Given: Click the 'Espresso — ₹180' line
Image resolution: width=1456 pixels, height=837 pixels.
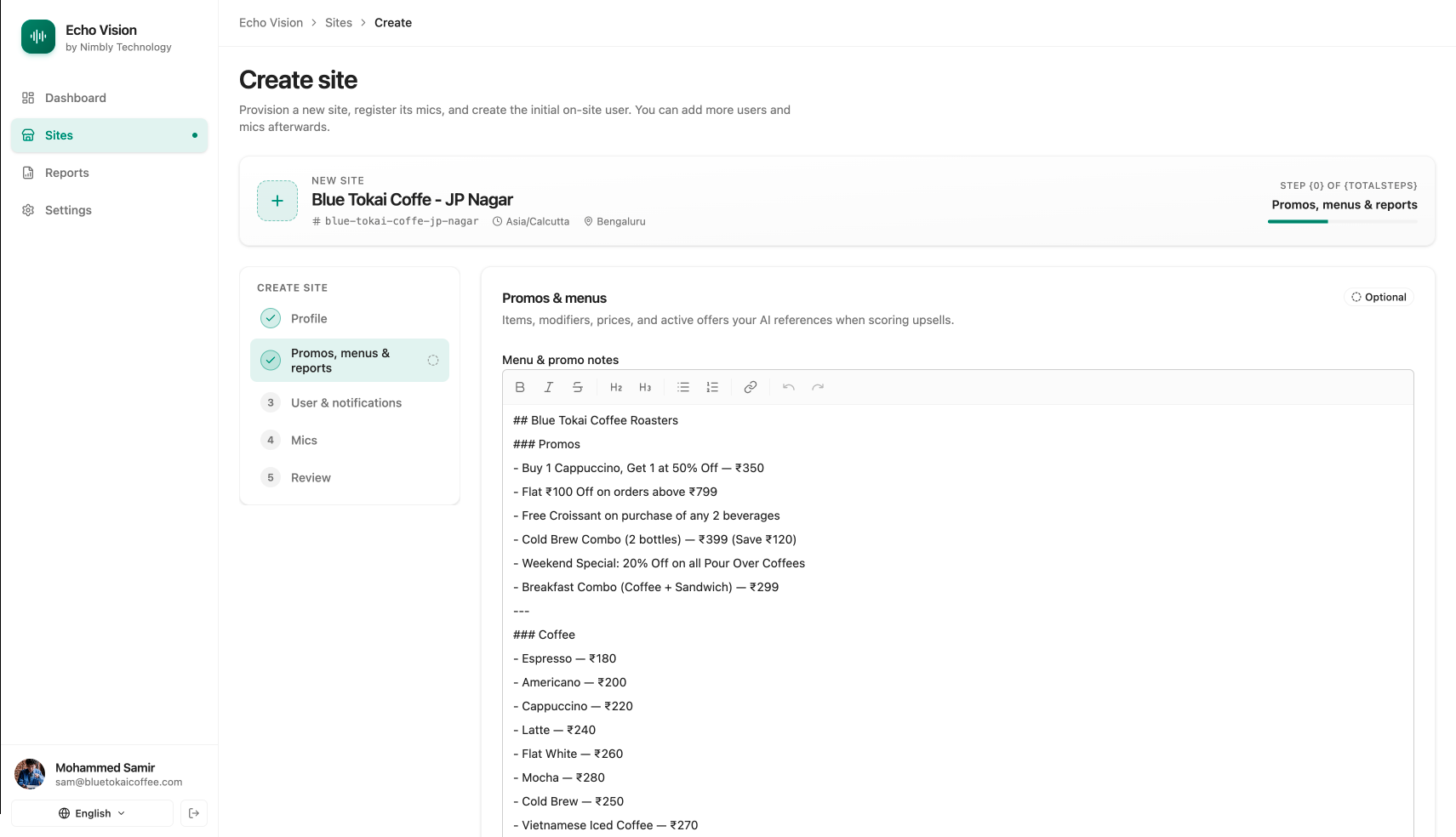Looking at the screenshot, I should 565,658.
